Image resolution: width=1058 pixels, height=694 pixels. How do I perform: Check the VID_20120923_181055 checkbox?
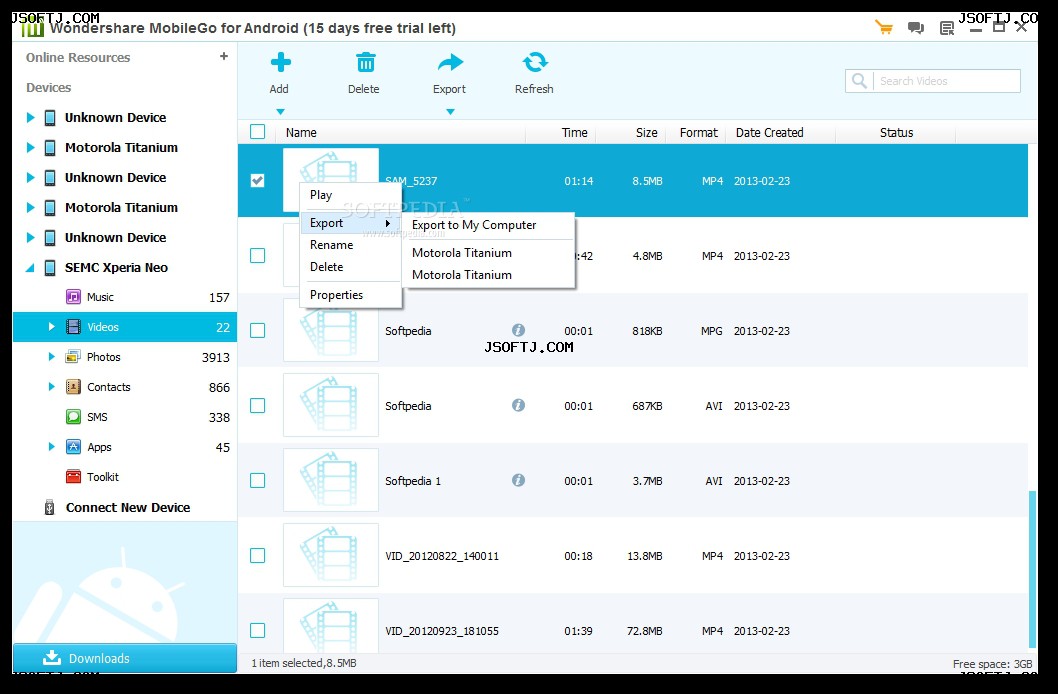pos(258,630)
